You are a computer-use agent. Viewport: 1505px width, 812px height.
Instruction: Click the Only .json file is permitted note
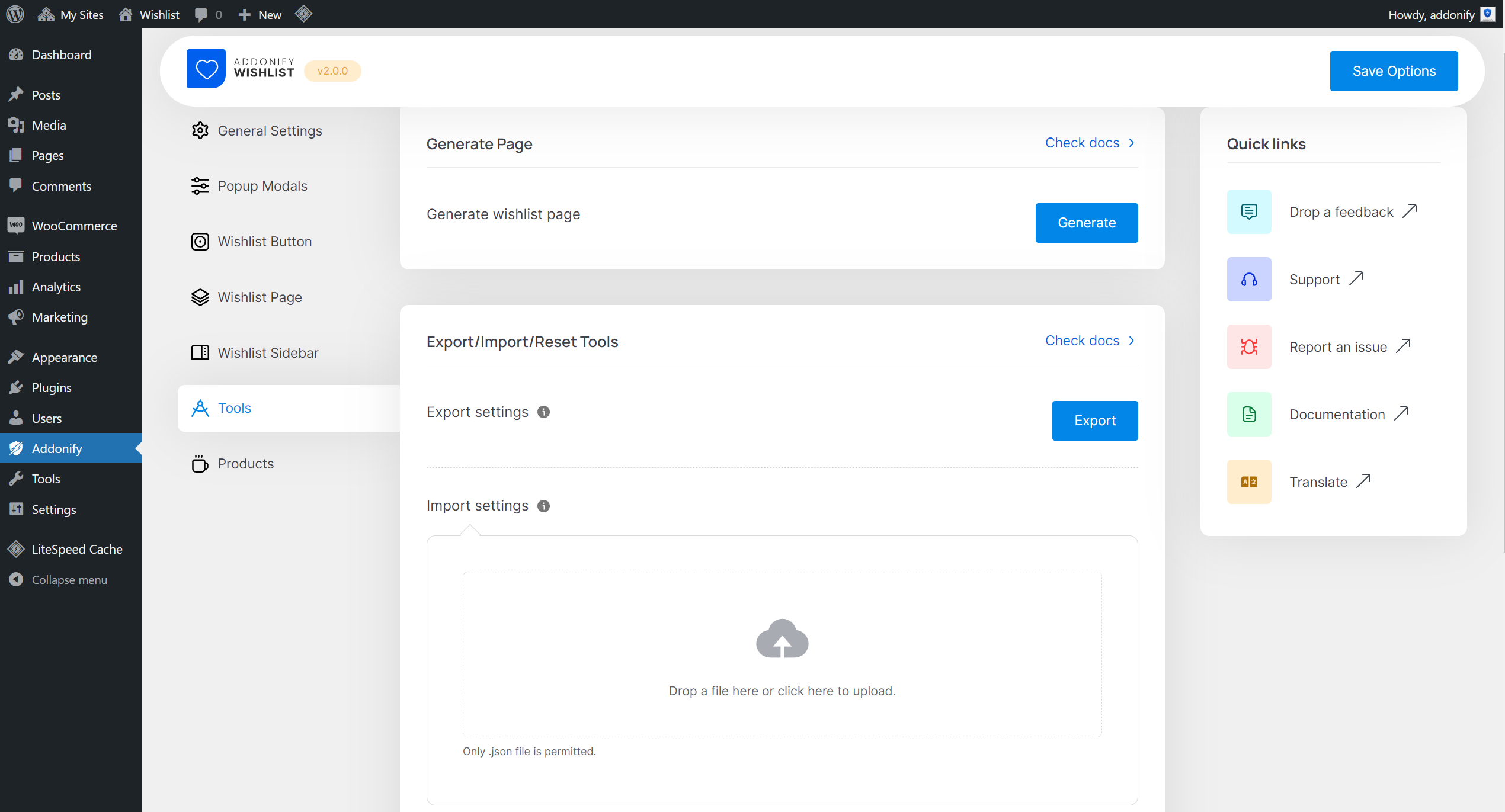point(529,752)
